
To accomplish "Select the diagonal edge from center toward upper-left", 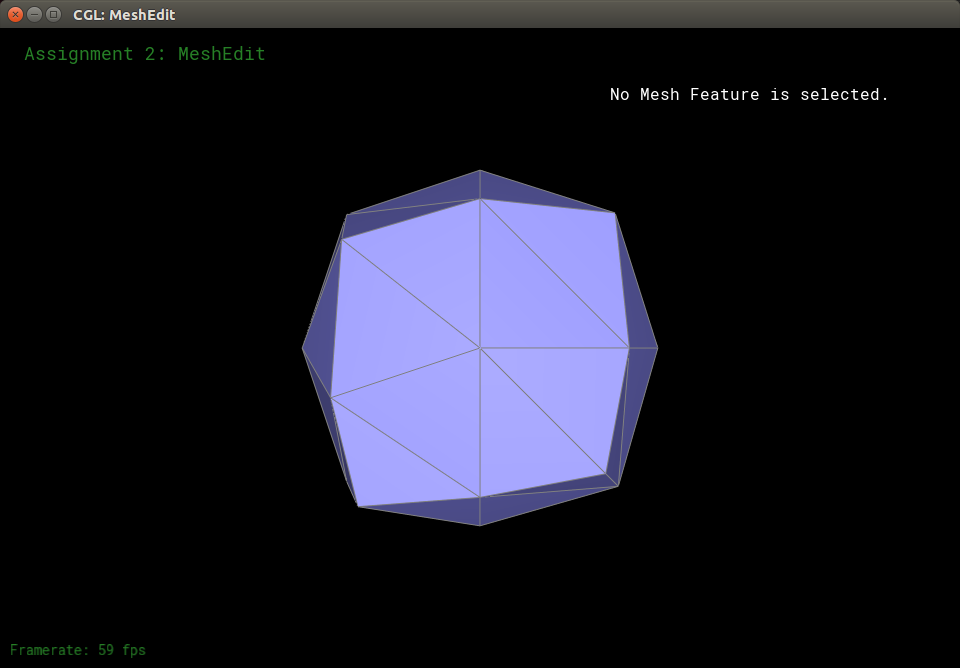I will (410, 293).
